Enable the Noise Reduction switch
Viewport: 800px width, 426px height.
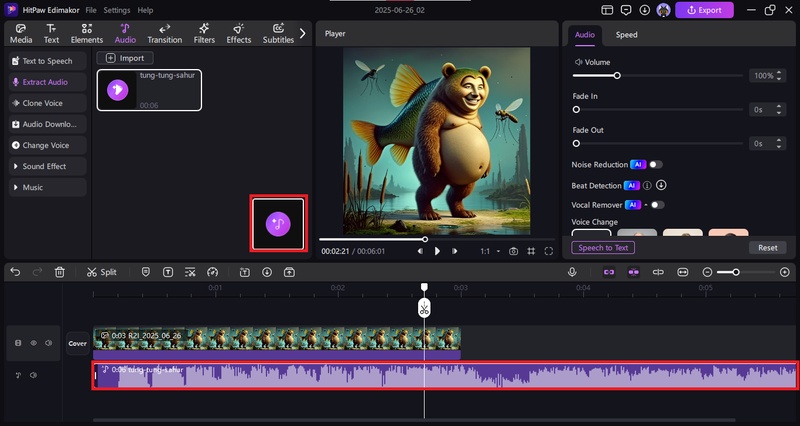coord(655,164)
